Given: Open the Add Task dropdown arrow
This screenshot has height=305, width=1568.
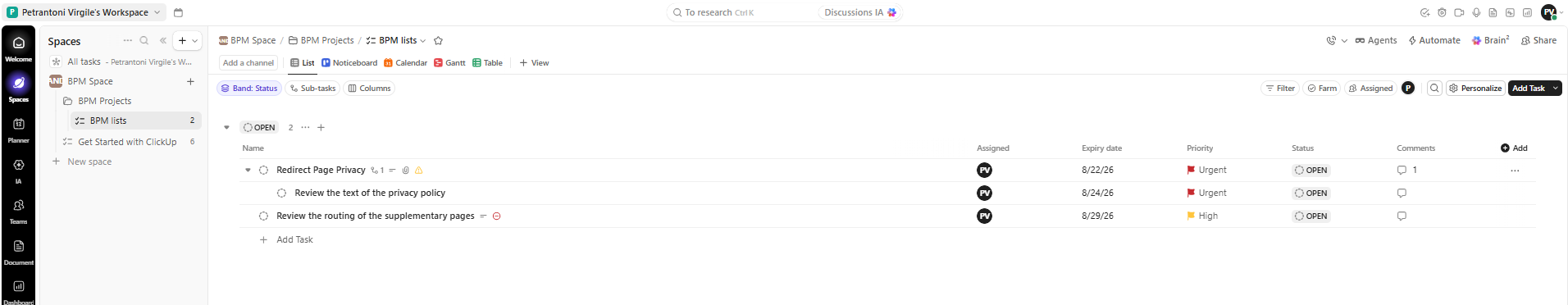Looking at the screenshot, I should (1555, 89).
